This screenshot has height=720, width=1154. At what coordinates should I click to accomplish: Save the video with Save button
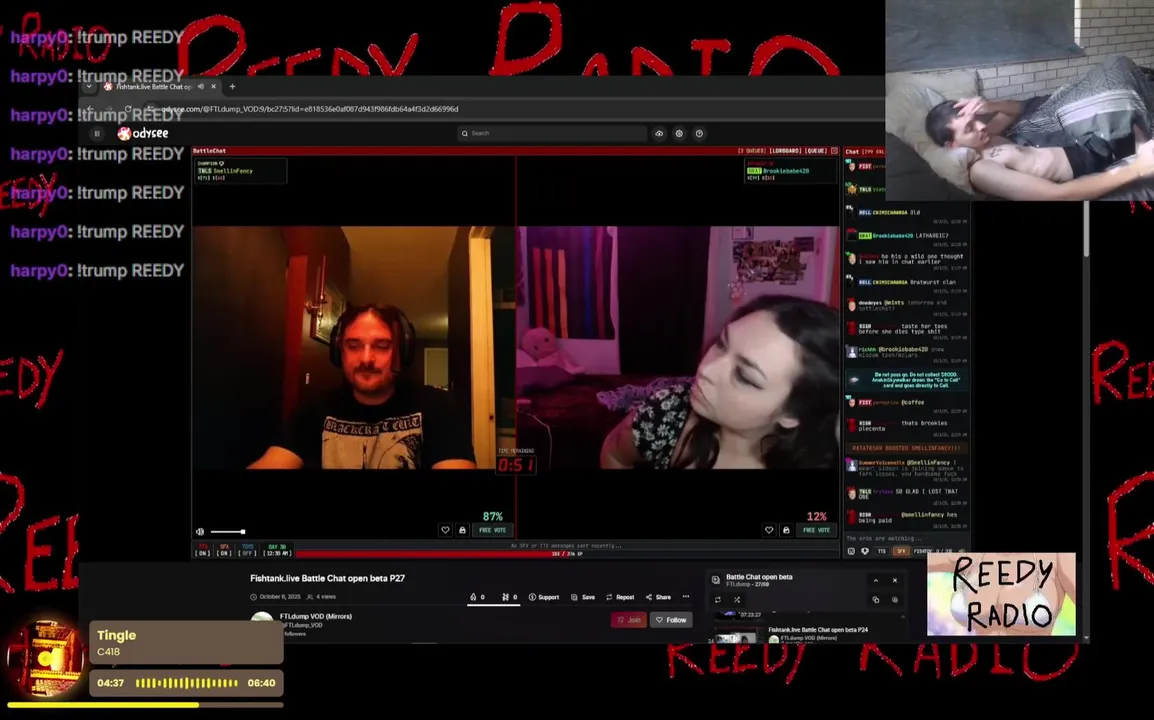pyautogui.click(x=583, y=597)
